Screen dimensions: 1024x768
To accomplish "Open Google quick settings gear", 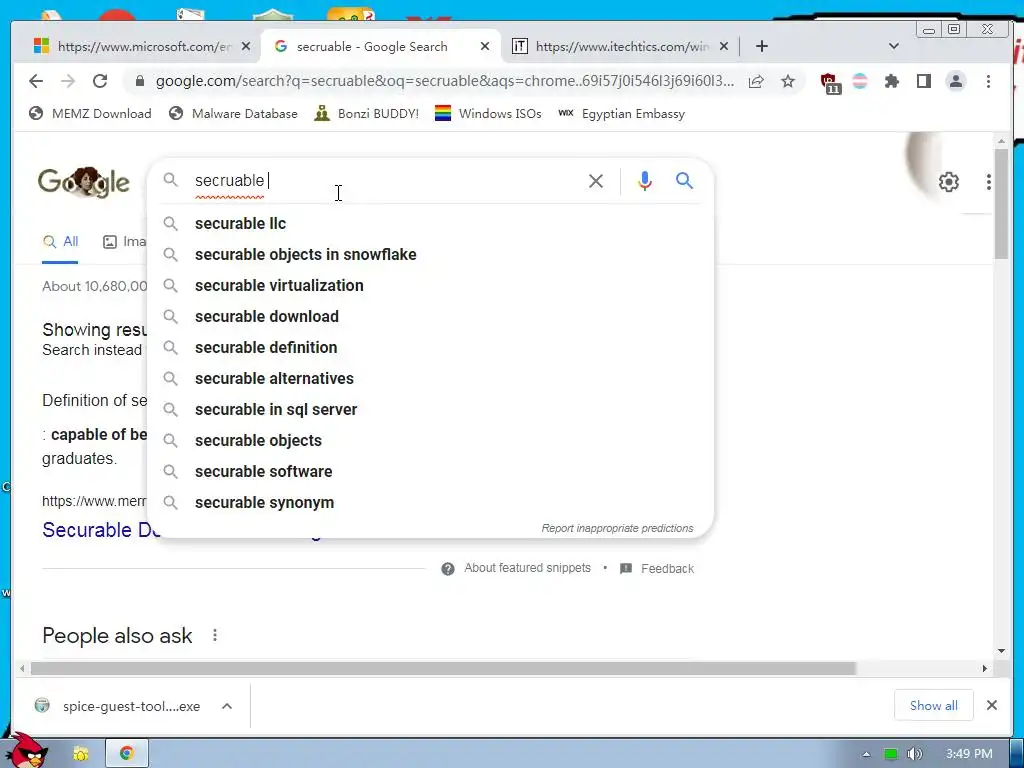I will (x=948, y=182).
